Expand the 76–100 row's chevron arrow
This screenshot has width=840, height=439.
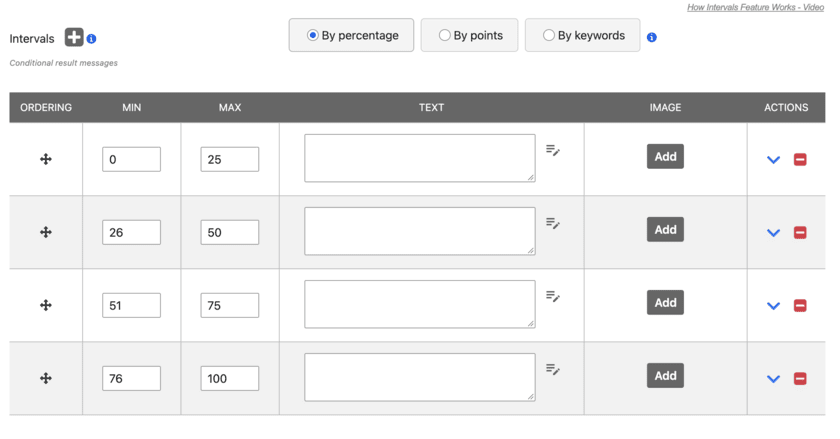pyautogui.click(x=773, y=379)
